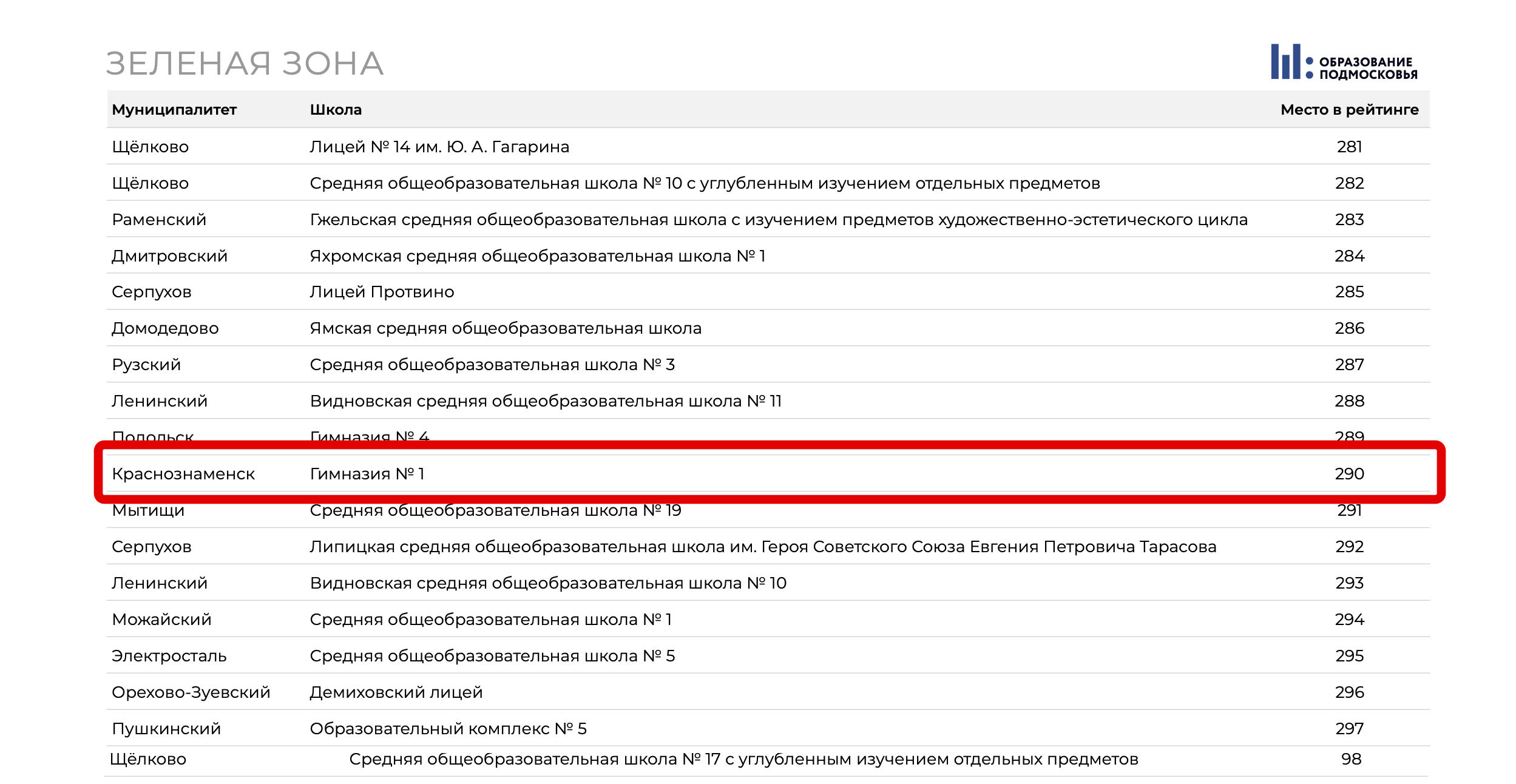Click rank number 290 in highlighted row
Image resolution: width=1516 pixels, height=784 pixels.
(1349, 474)
